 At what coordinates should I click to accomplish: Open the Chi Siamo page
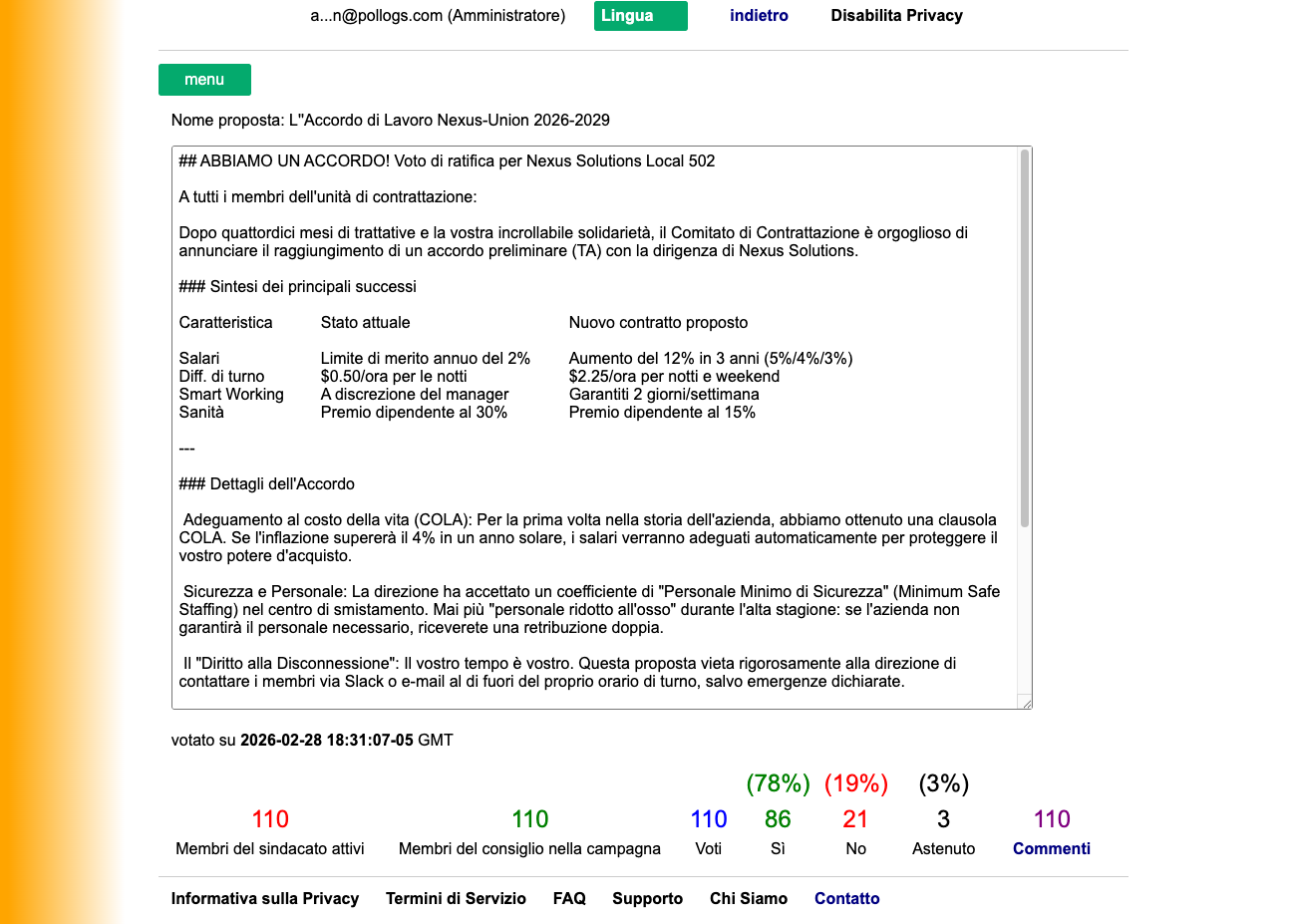(748, 898)
